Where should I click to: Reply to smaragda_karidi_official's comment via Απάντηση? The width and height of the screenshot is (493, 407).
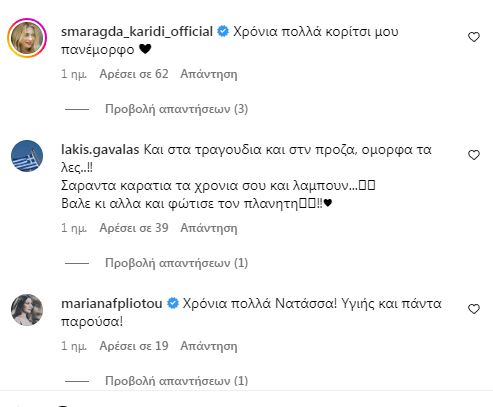point(209,74)
